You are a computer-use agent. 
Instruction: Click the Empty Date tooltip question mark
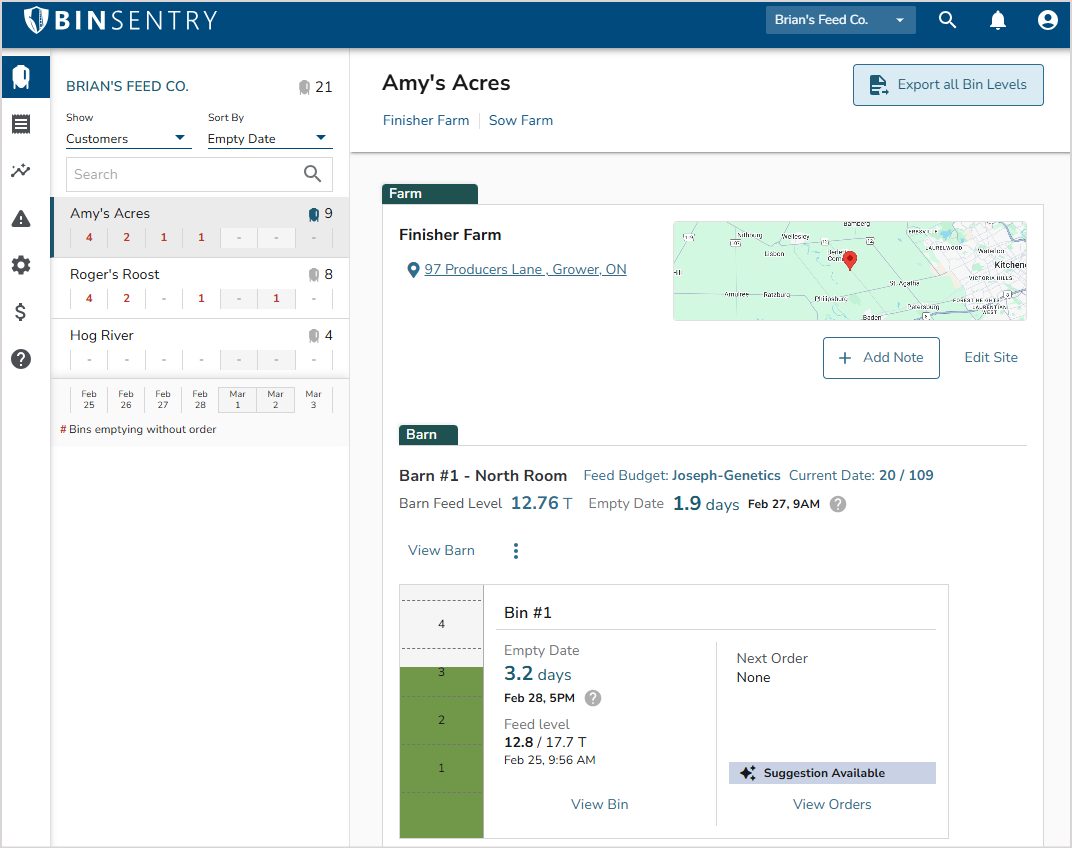point(838,504)
